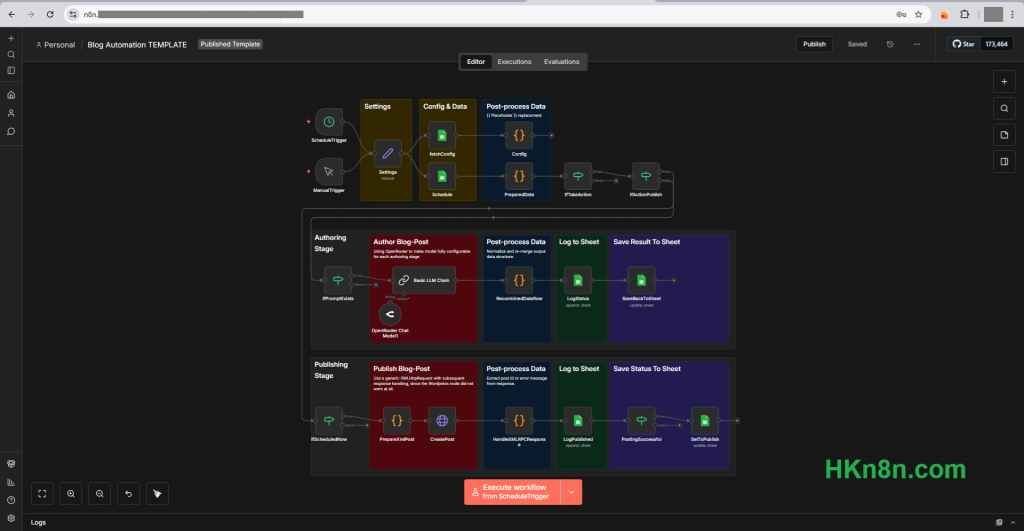Expand the Logs panel at bottom
Screen dimensions: 1024x531
click(38, 522)
